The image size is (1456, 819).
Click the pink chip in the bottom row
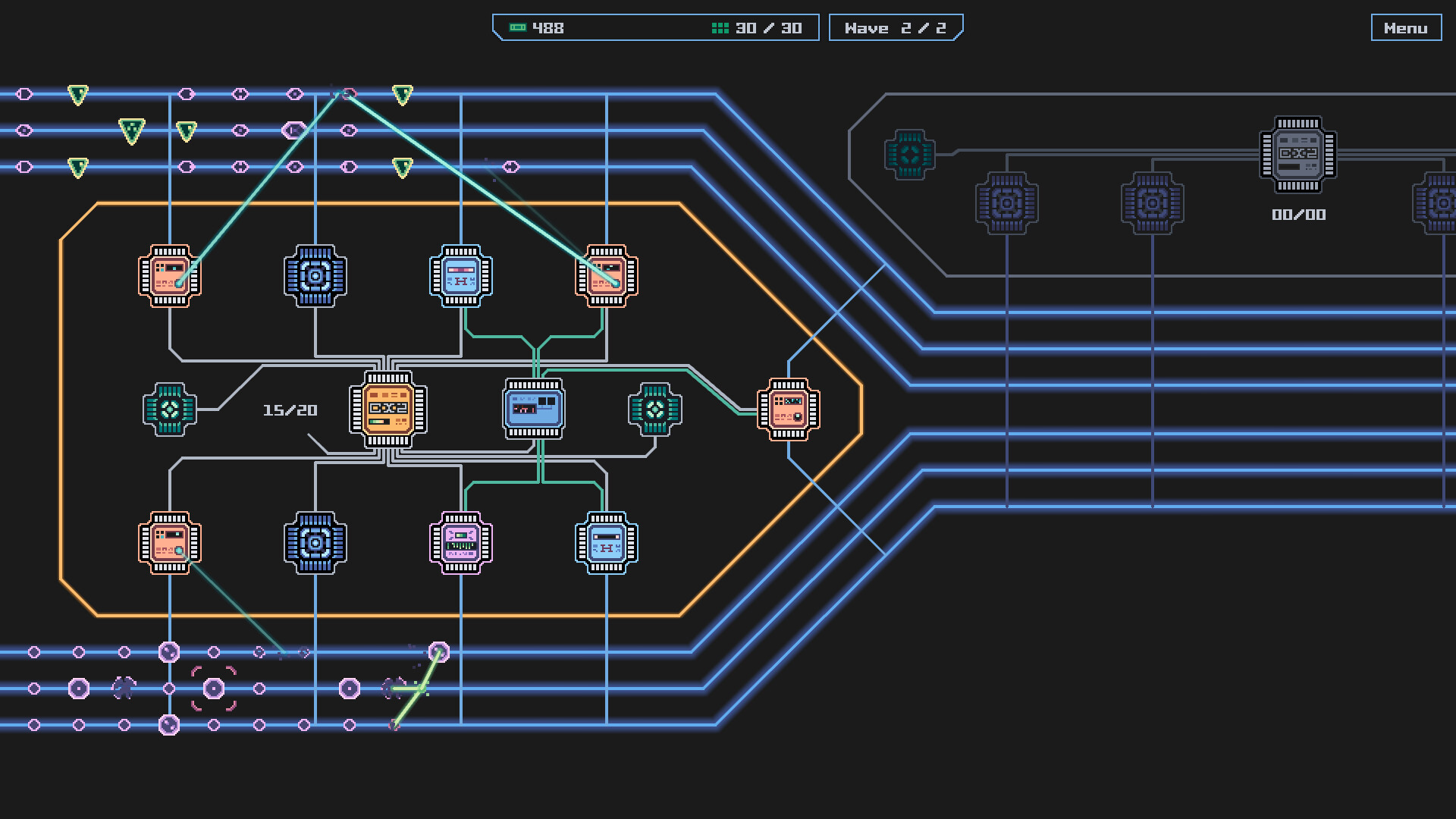460,541
